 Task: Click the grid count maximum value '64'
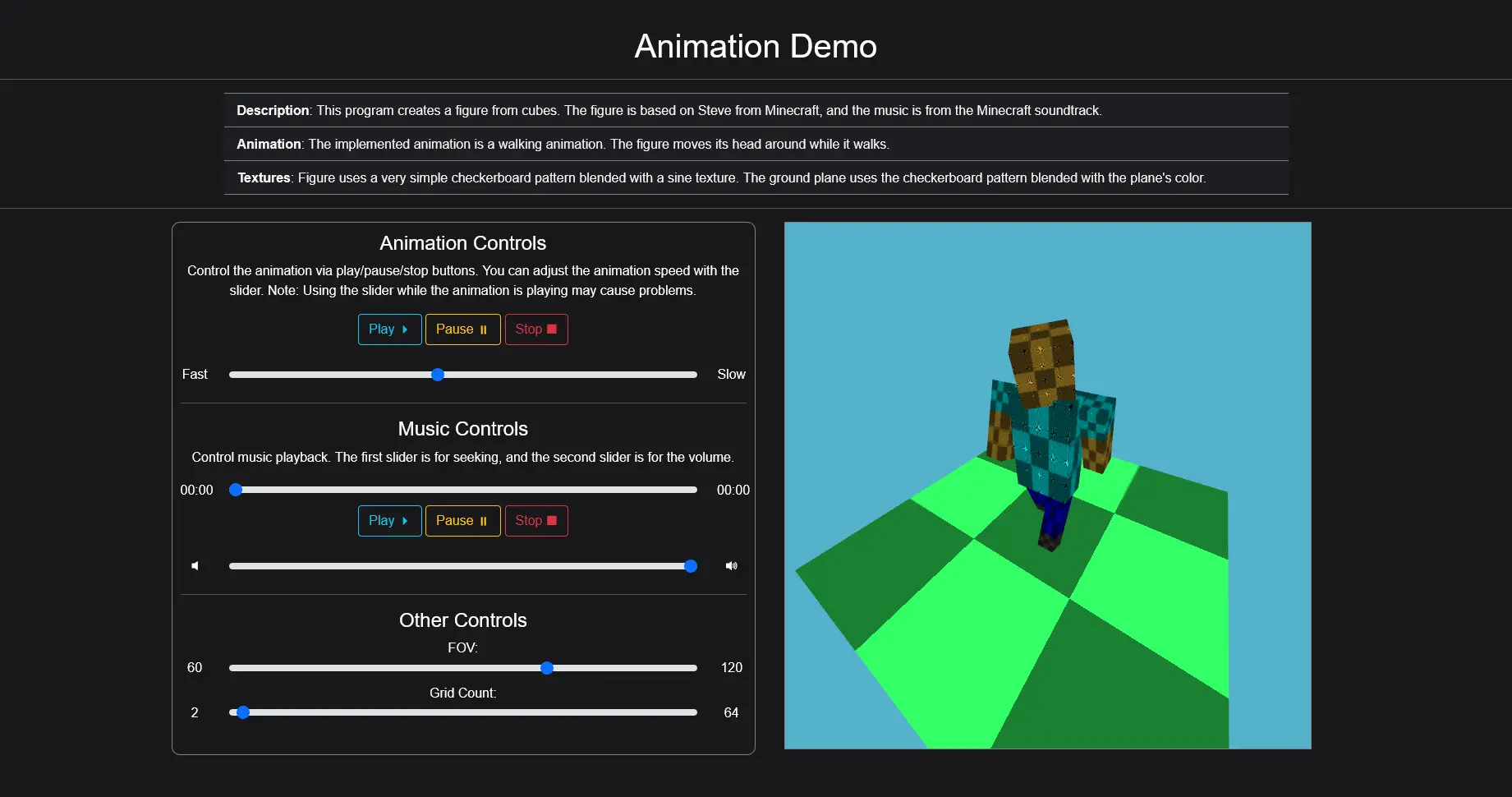(731, 713)
